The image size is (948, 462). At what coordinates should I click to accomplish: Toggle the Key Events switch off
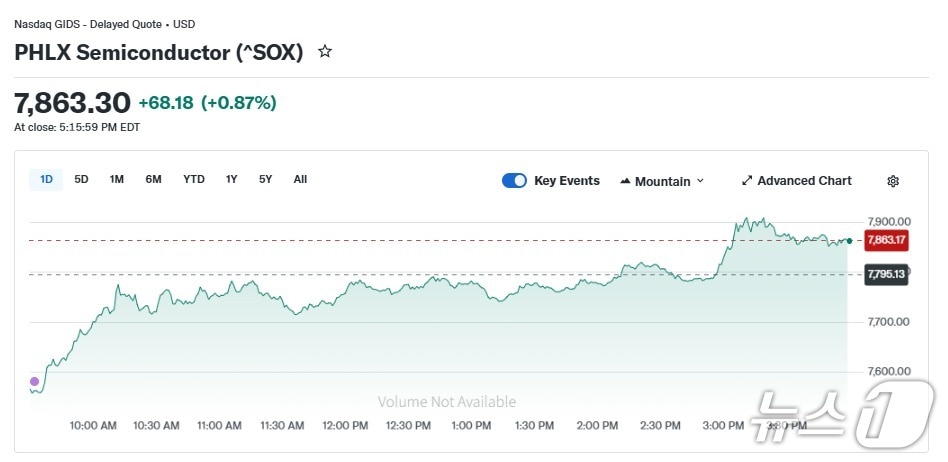coord(514,181)
